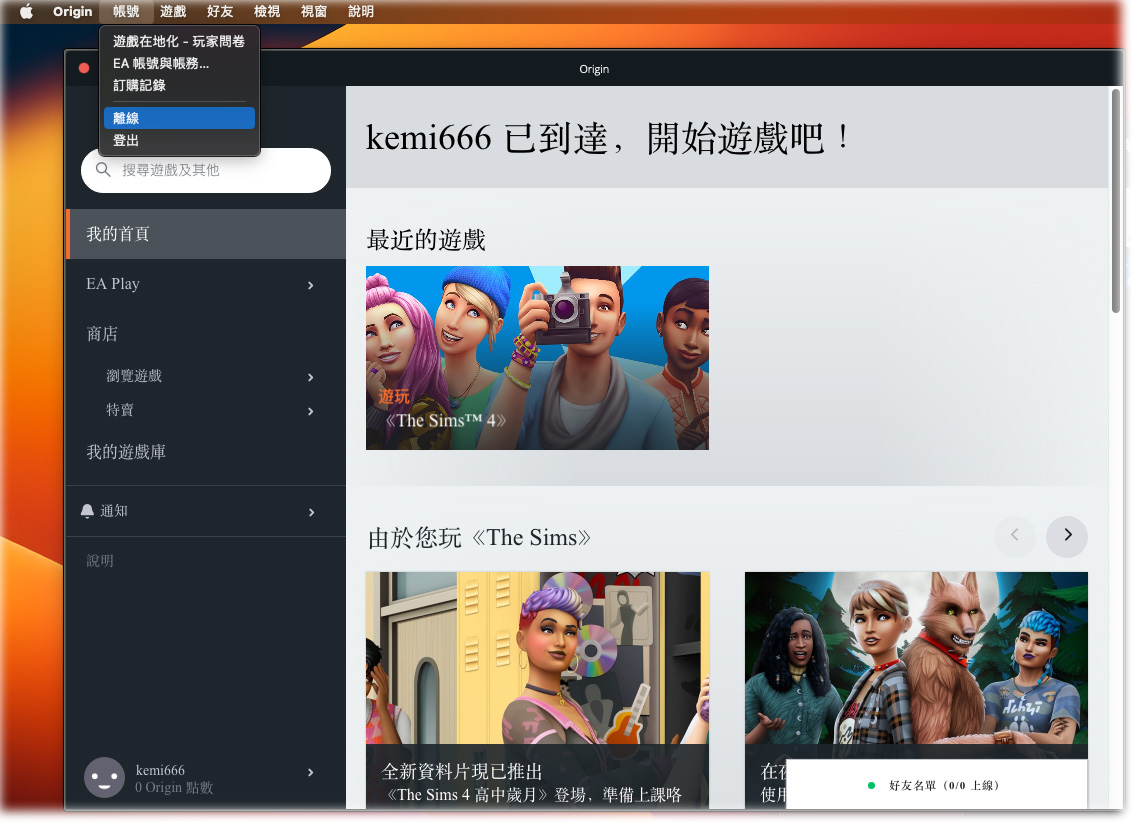Open the 遊戲 menu in menu bar
This screenshot has width=1133, height=823.
coord(173,12)
